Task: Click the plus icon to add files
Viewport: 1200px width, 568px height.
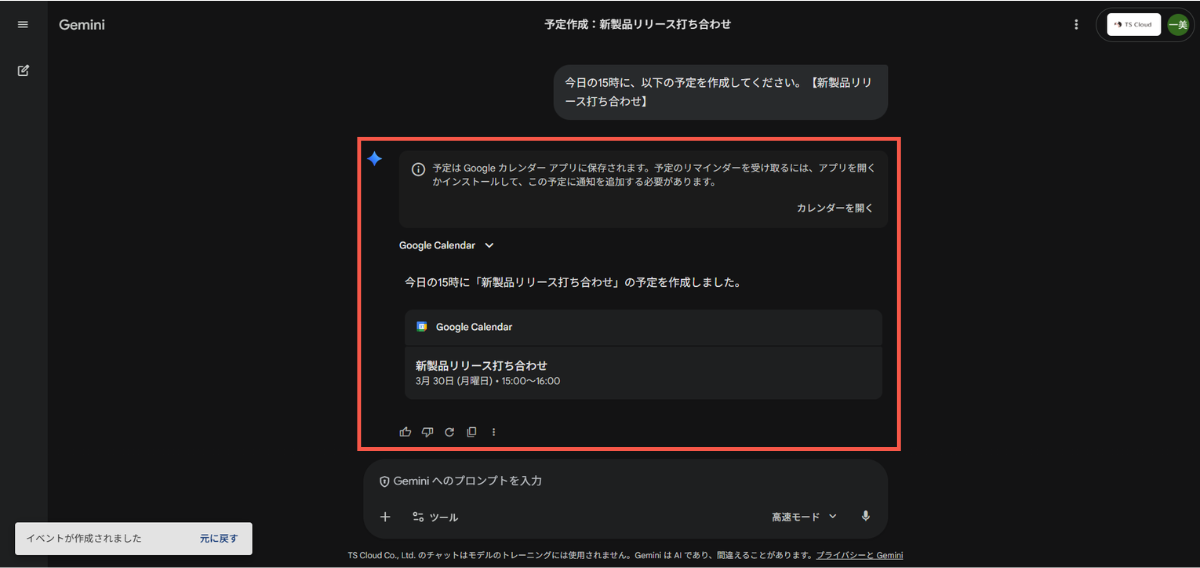Action: click(385, 517)
